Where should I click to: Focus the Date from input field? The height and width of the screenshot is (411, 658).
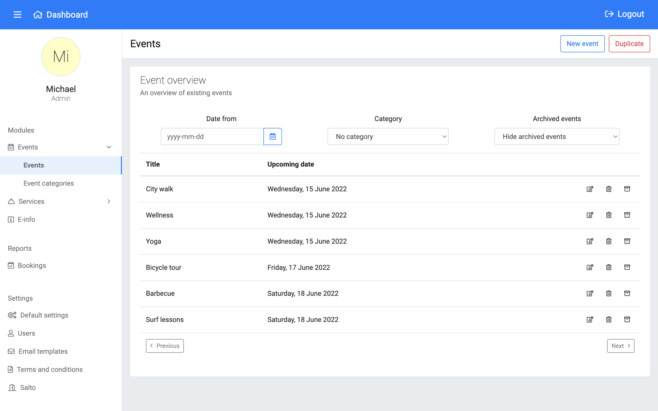(x=212, y=136)
